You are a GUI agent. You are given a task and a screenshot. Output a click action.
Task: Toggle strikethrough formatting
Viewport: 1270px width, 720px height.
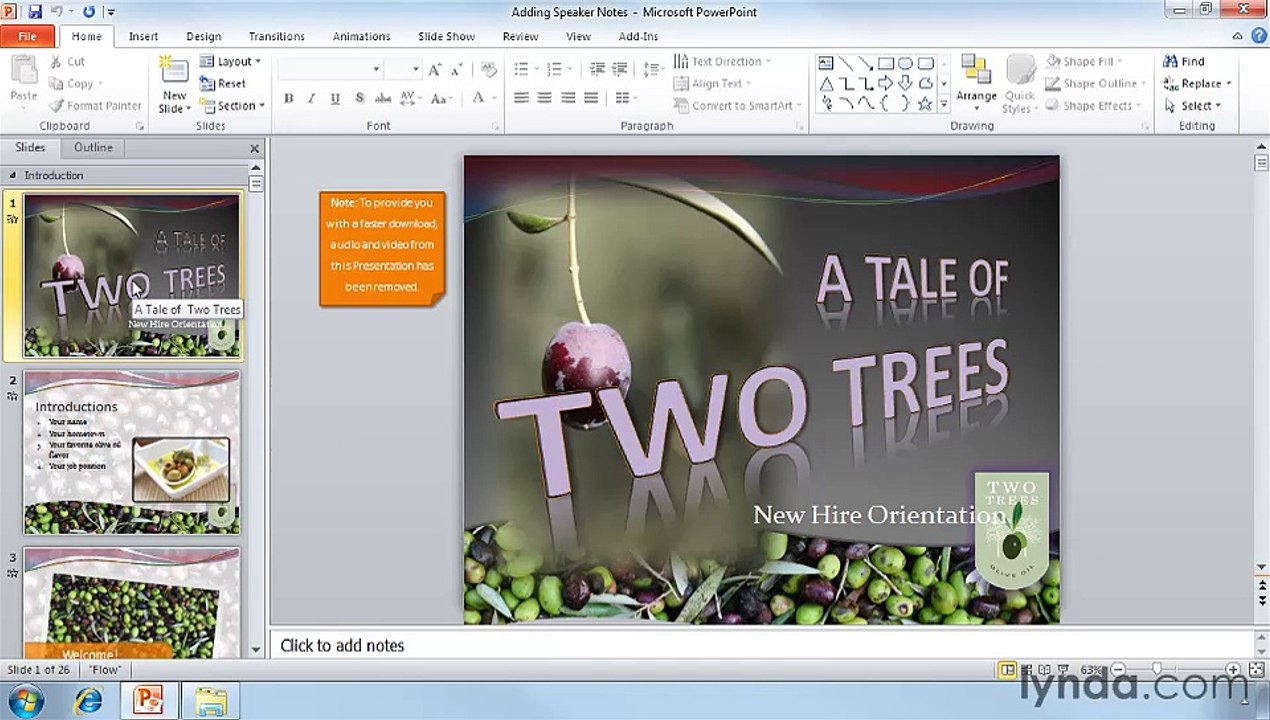(x=382, y=98)
